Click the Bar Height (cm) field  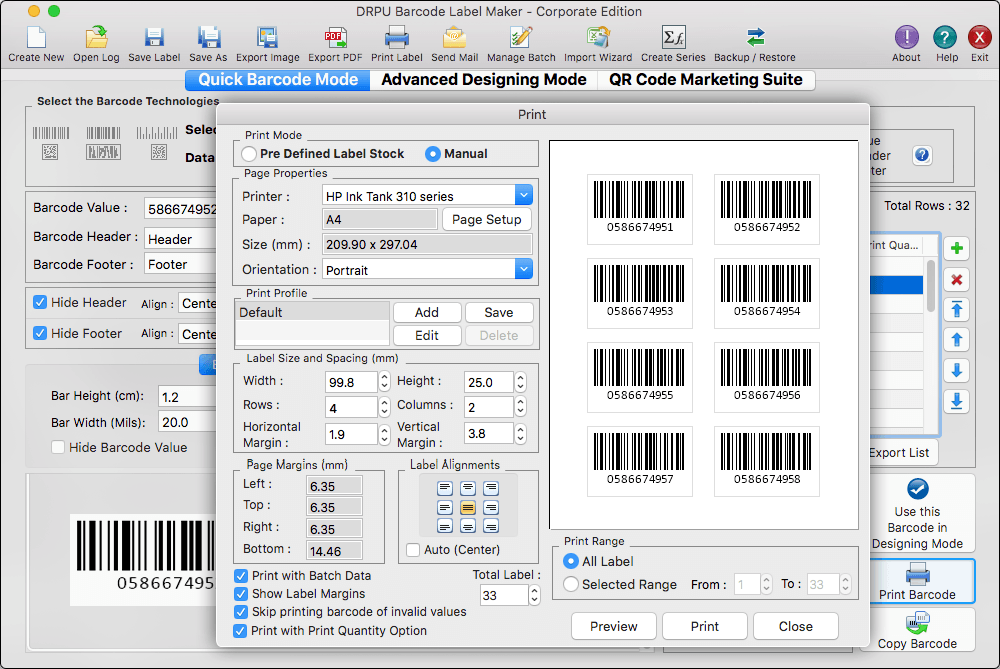[x=188, y=397]
